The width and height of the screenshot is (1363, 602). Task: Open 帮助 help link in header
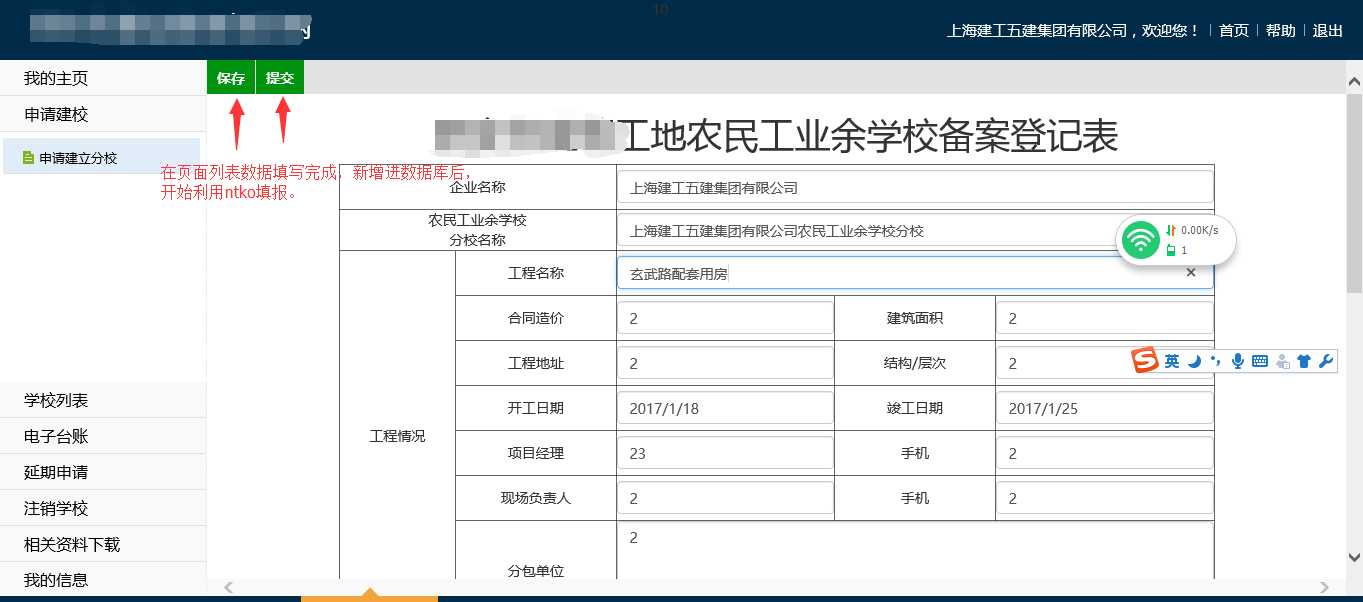(1281, 31)
